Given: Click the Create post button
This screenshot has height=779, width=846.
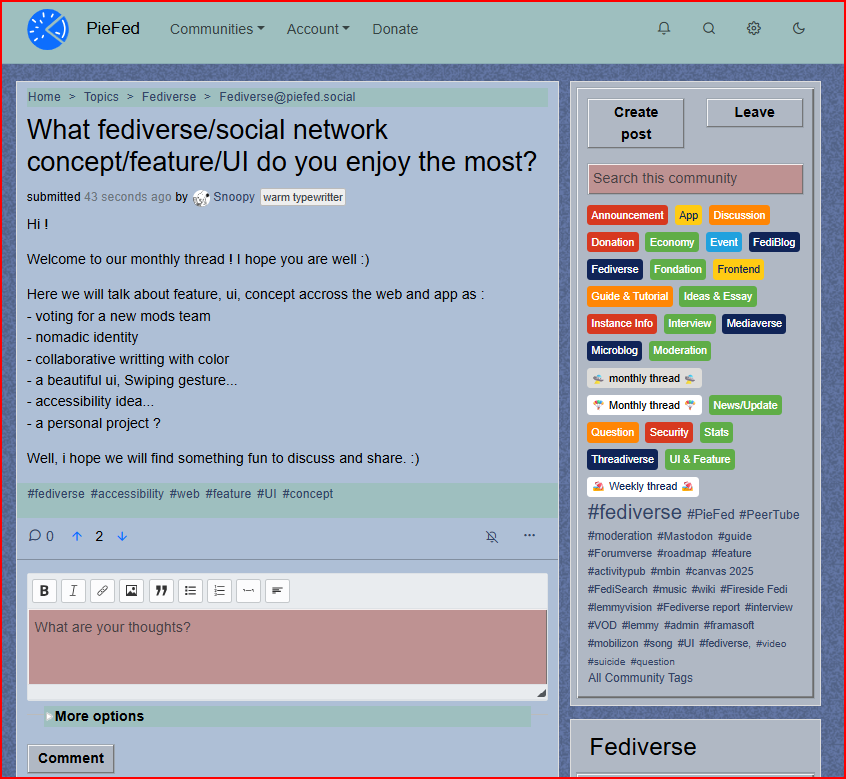Looking at the screenshot, I should point(636,123).
